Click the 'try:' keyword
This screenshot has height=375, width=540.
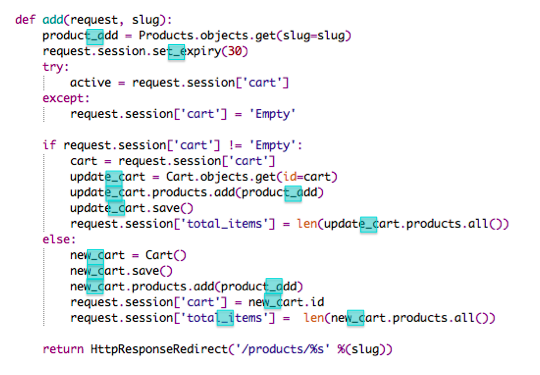(x=56, y=67)
